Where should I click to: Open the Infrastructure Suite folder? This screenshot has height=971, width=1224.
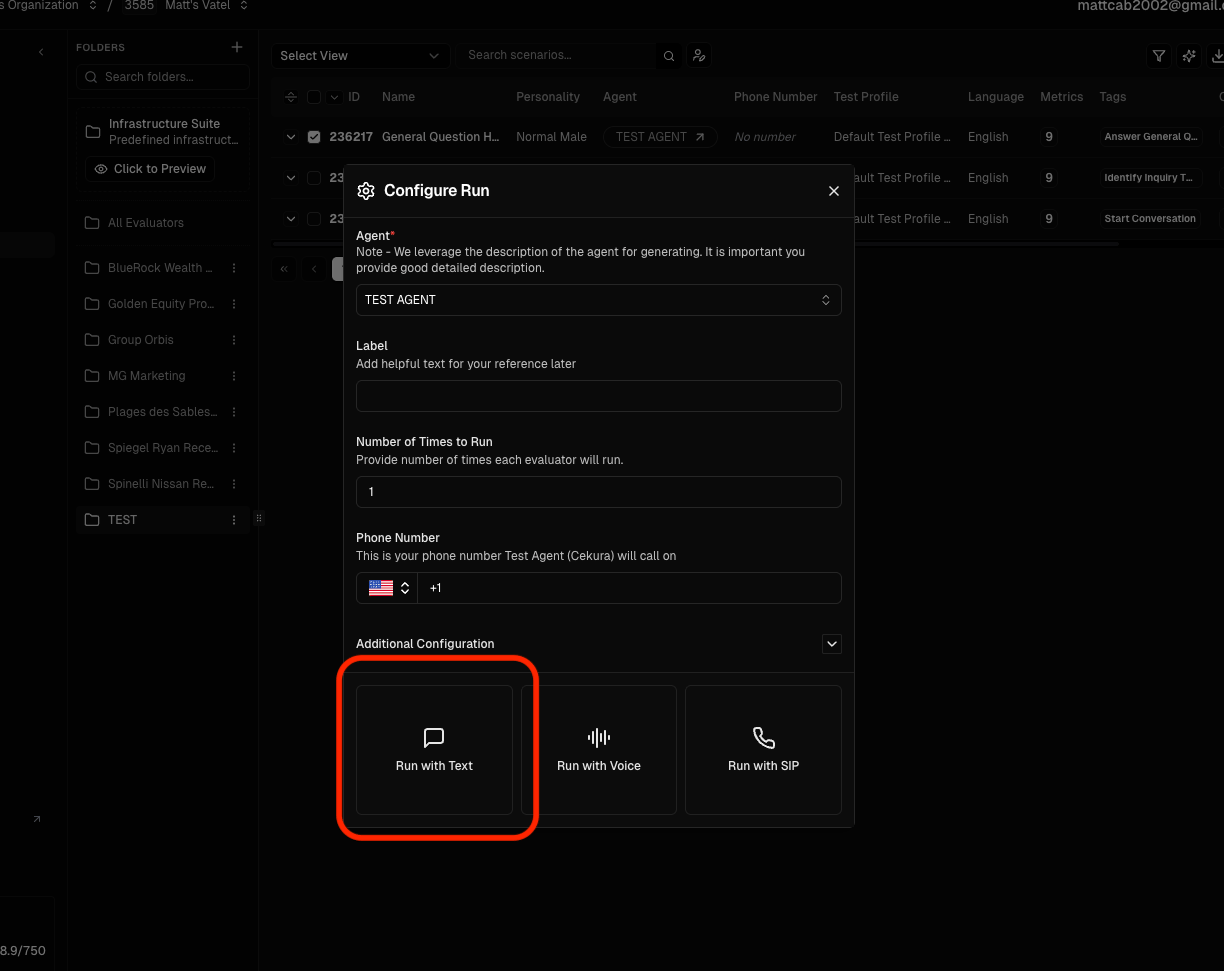(164, 131)
